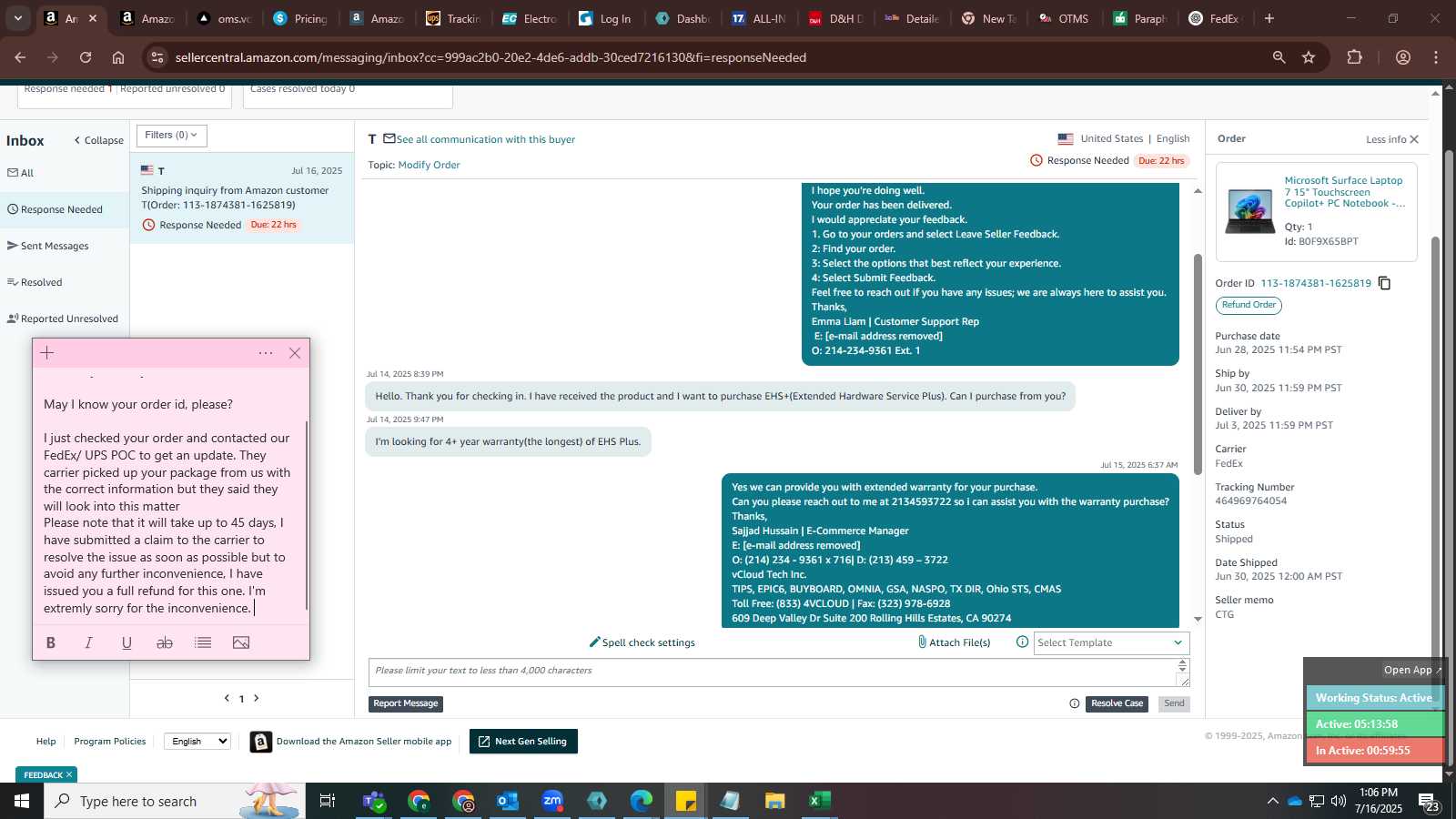Open See all communication with this buyer
The width and height of the screenshot is (1456, 819).
[x=485, y=139]
